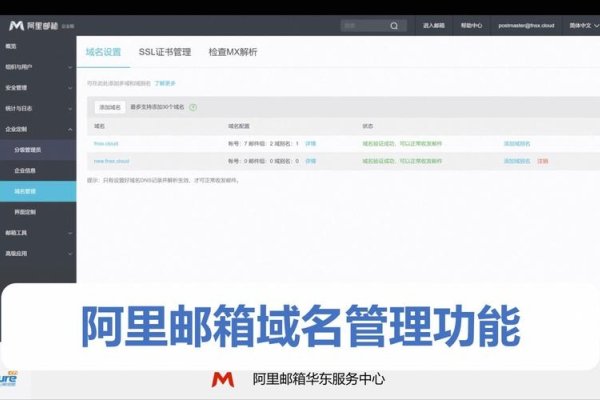Click the green status text in first row
Screen dimensions: 600x400
402,144
